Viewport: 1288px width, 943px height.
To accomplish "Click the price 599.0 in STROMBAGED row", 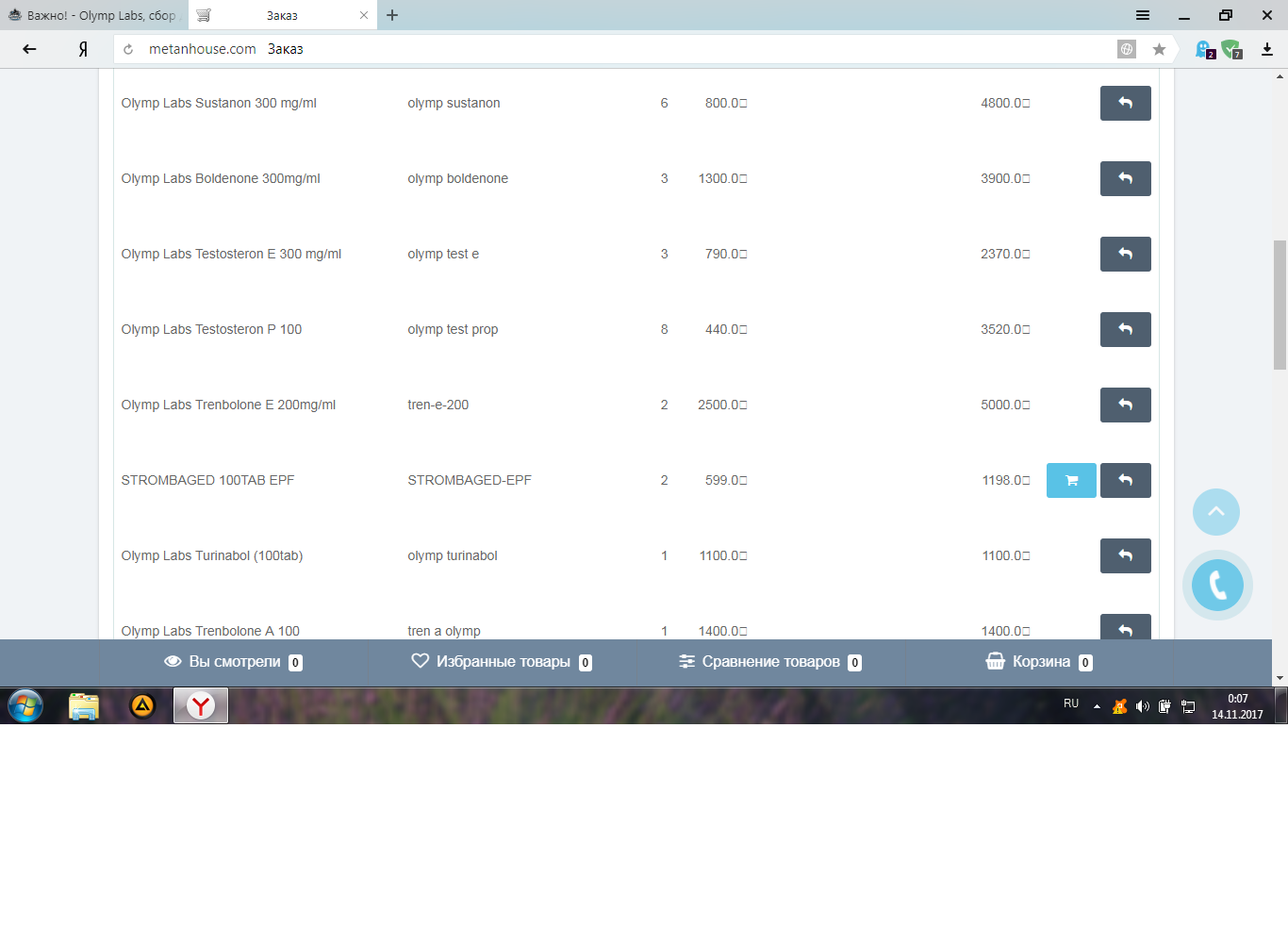I will point(726,480).
